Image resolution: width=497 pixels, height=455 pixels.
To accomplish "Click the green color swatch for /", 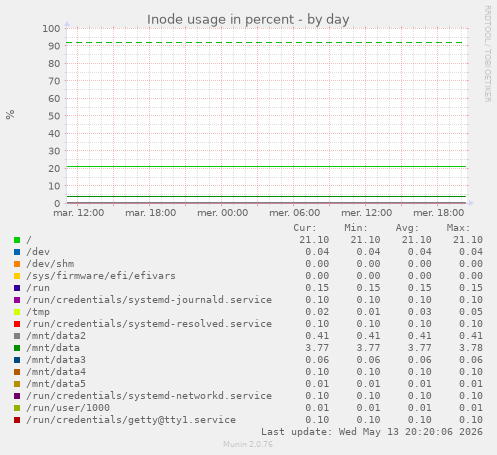I will [x=17, y=240].
